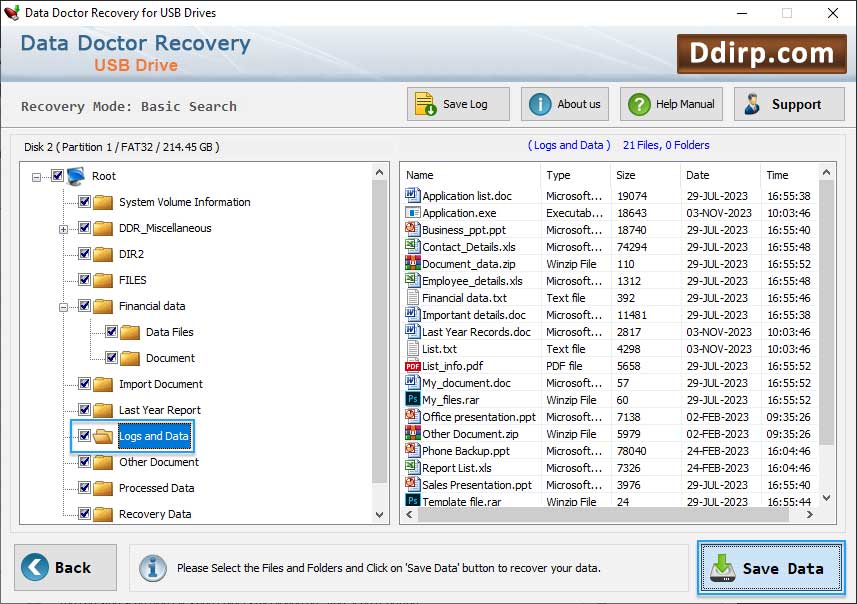Open the Help Manual
This screenshot has height=604, width=857.
(x=671, y=104)
